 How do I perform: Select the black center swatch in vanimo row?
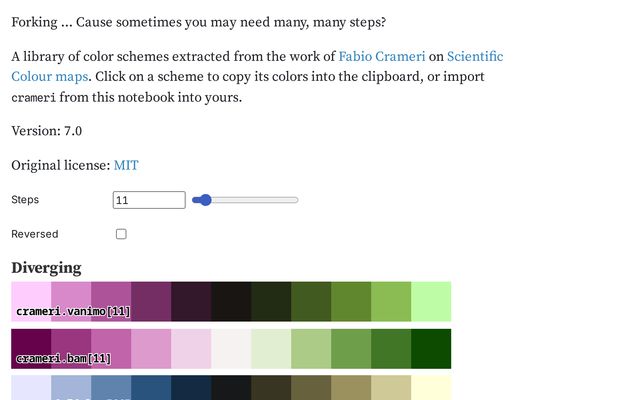231,298
